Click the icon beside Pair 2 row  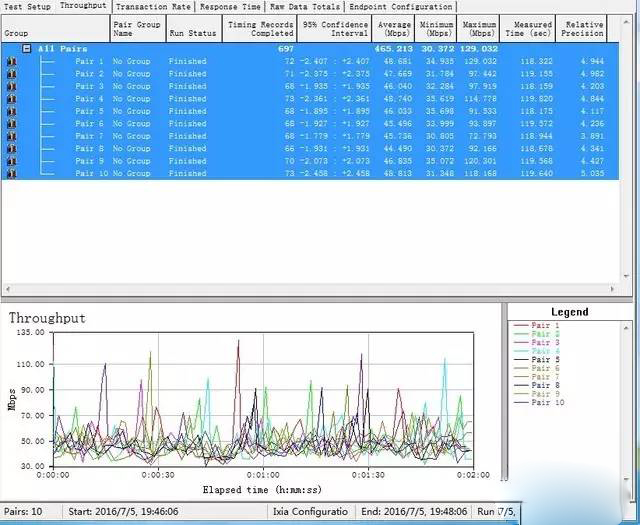[x=12, y=74]
